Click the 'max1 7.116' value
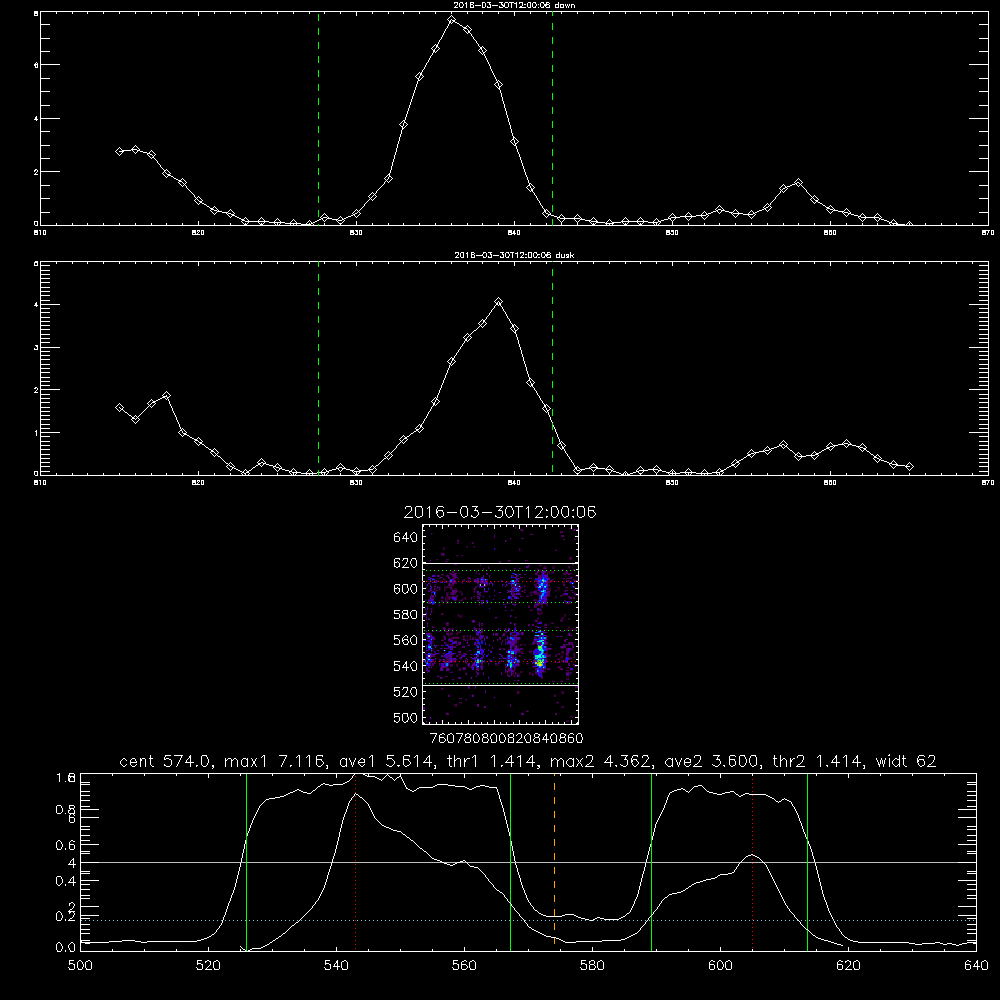 (x=277, y=761)
